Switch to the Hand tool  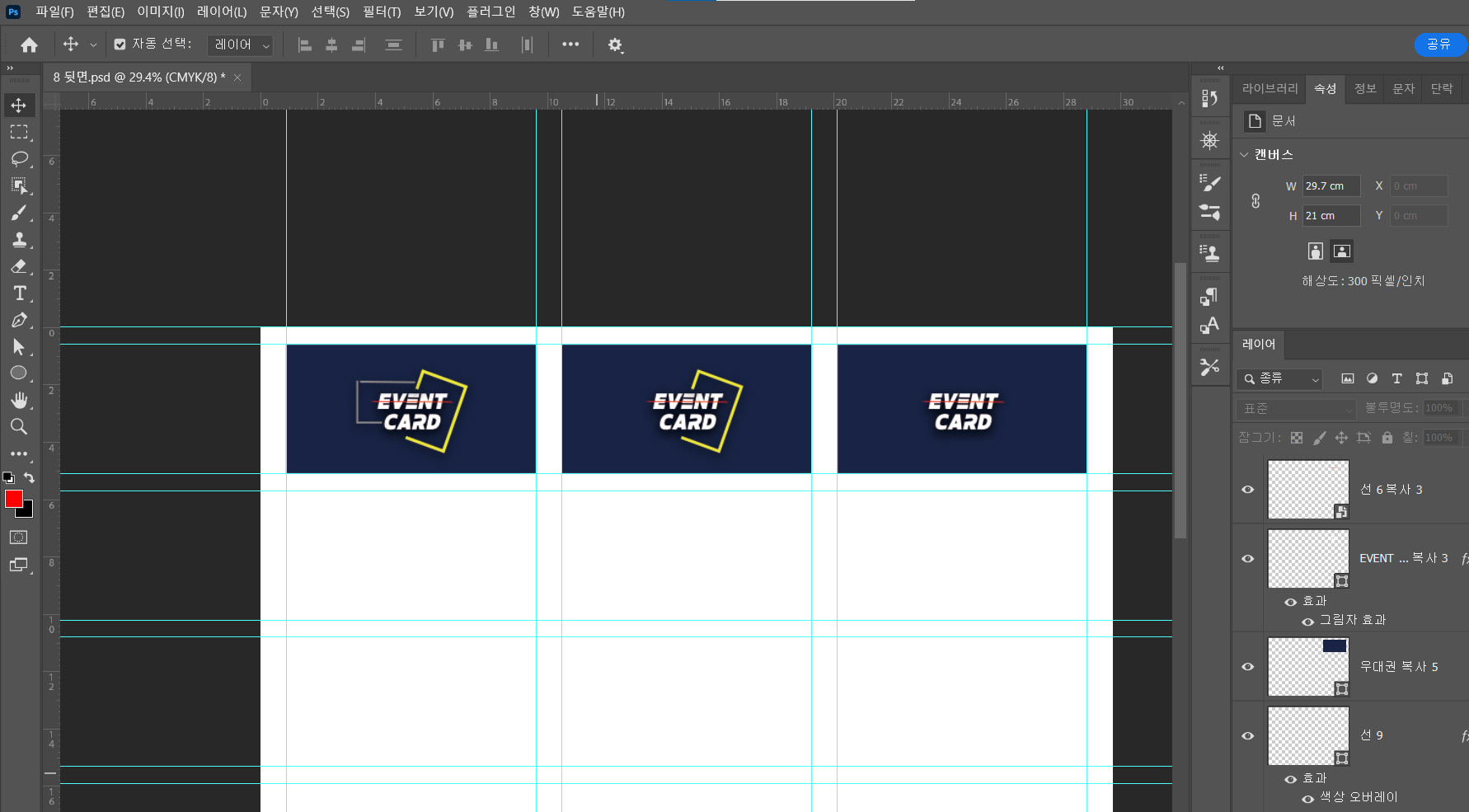[19, 400]
